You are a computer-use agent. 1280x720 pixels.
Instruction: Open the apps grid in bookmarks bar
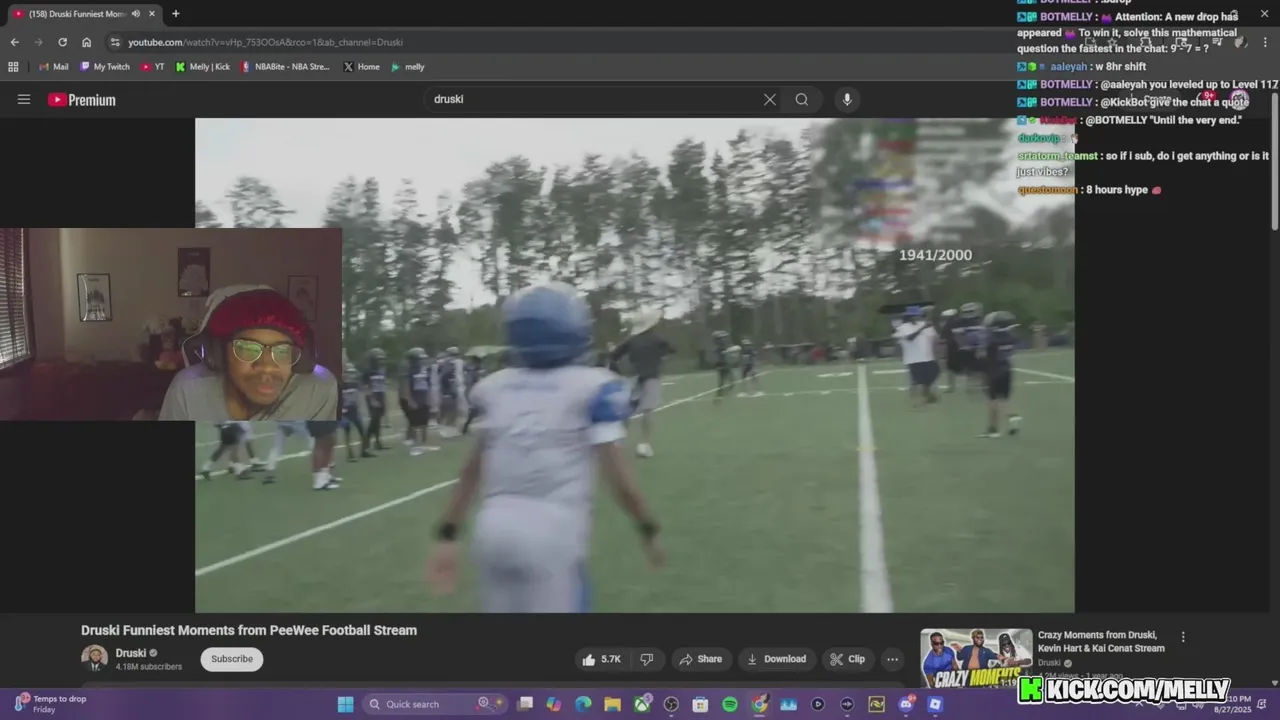point(13,67)
